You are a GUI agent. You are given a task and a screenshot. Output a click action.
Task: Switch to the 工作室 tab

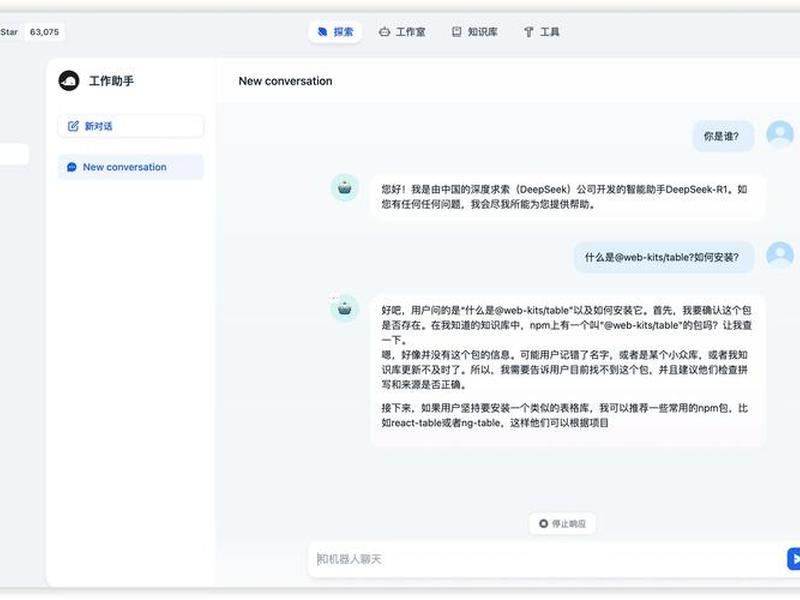point(402,32)
